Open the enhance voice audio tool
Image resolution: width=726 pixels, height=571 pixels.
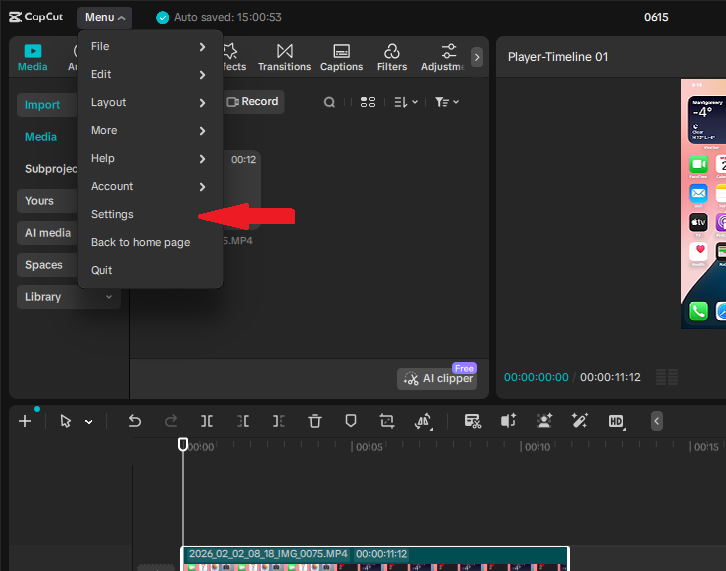(508, 421)
